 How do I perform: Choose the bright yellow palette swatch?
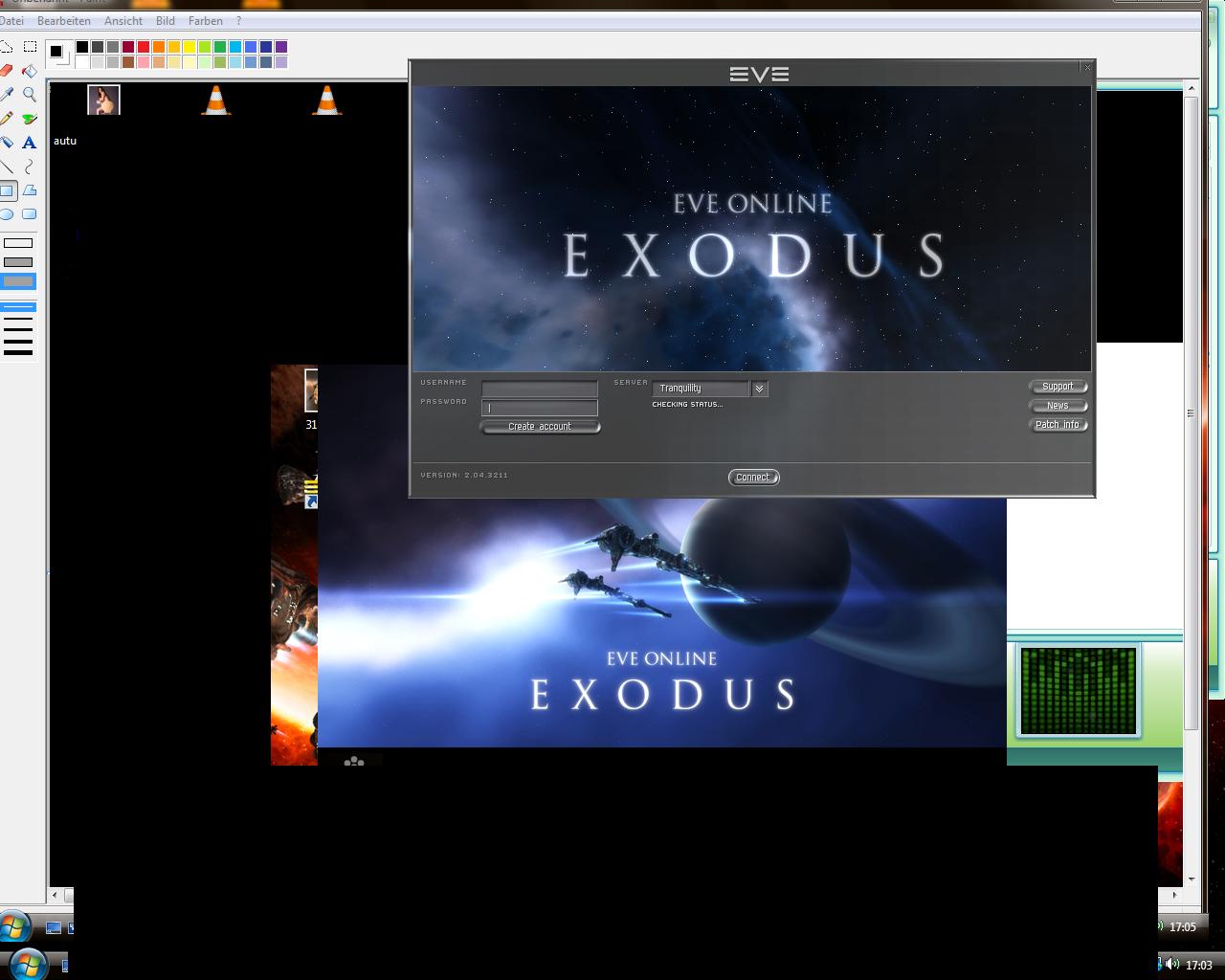(x=189, y=47)
